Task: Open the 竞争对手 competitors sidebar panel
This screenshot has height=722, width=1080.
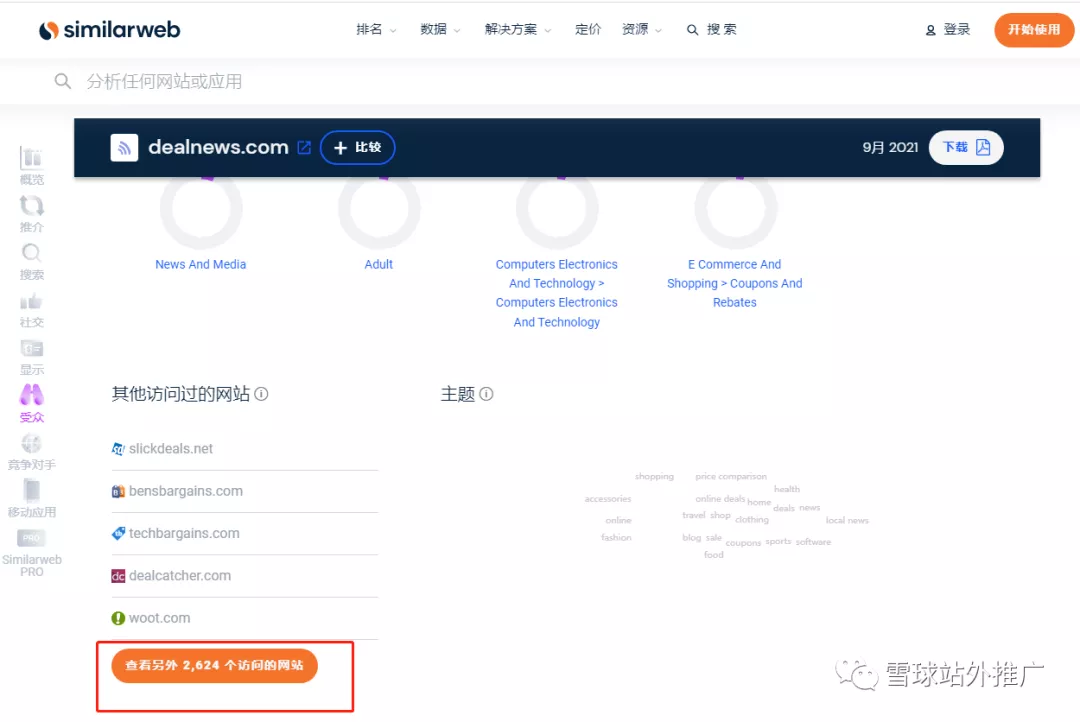Action: (31, 450)
